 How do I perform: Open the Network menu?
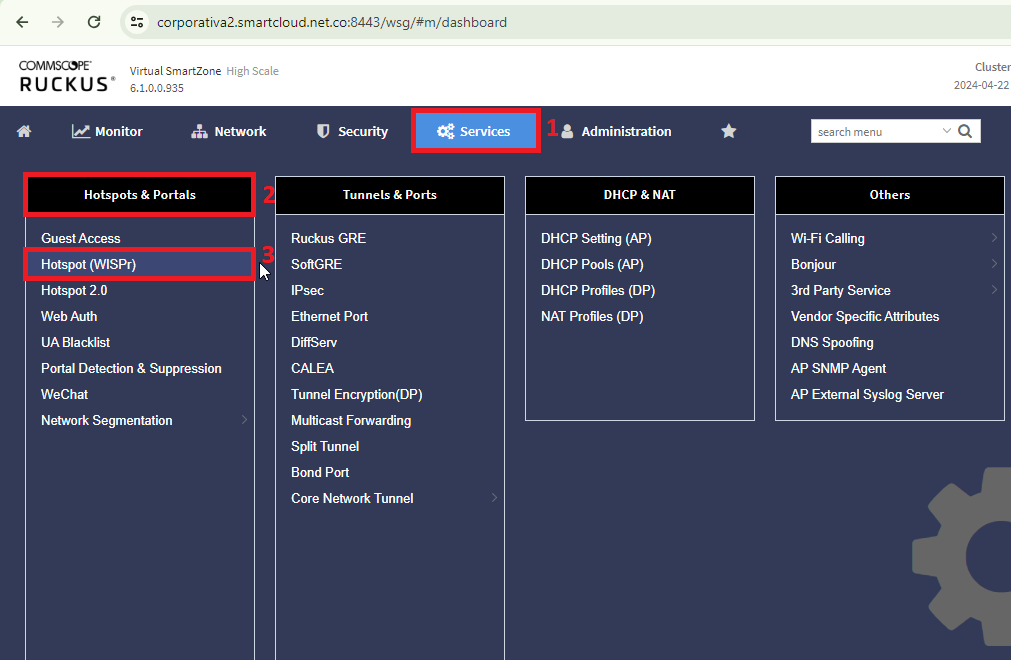point(228,131)
